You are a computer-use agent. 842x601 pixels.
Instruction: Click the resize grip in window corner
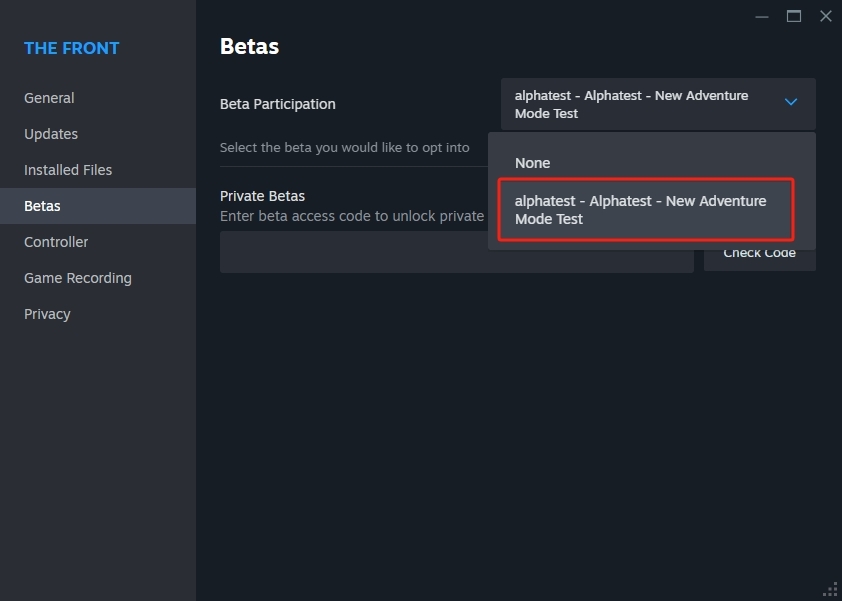point(830,589)
